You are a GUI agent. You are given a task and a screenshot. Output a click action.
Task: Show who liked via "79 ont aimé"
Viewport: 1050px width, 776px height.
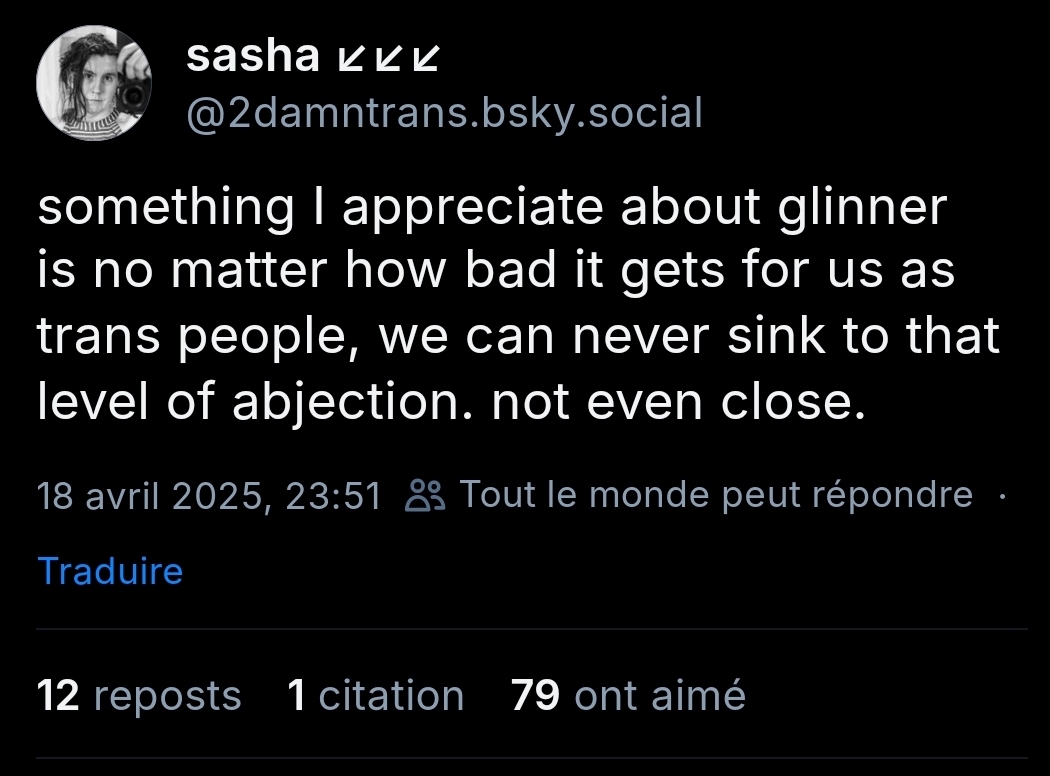(628, 696)
